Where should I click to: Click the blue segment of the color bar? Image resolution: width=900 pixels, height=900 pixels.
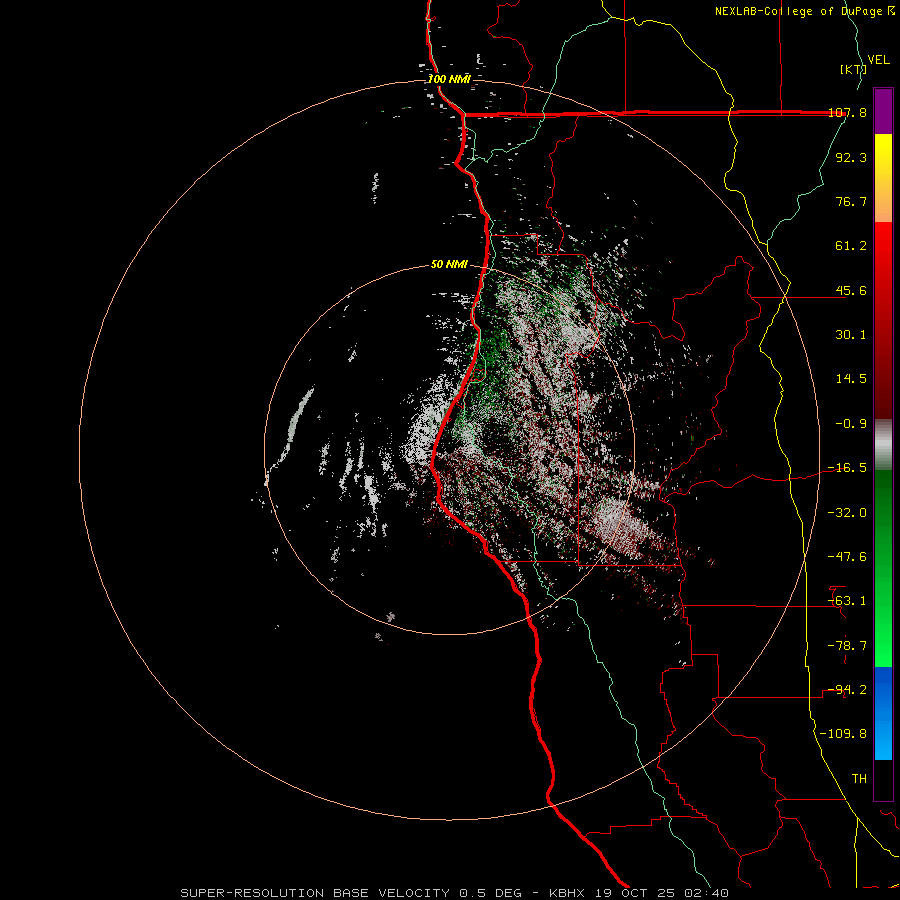[883, 713]
